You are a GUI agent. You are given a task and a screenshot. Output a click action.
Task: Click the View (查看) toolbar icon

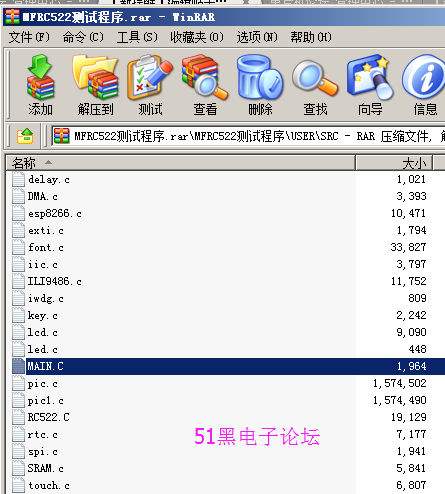click(x=205, y=77)
